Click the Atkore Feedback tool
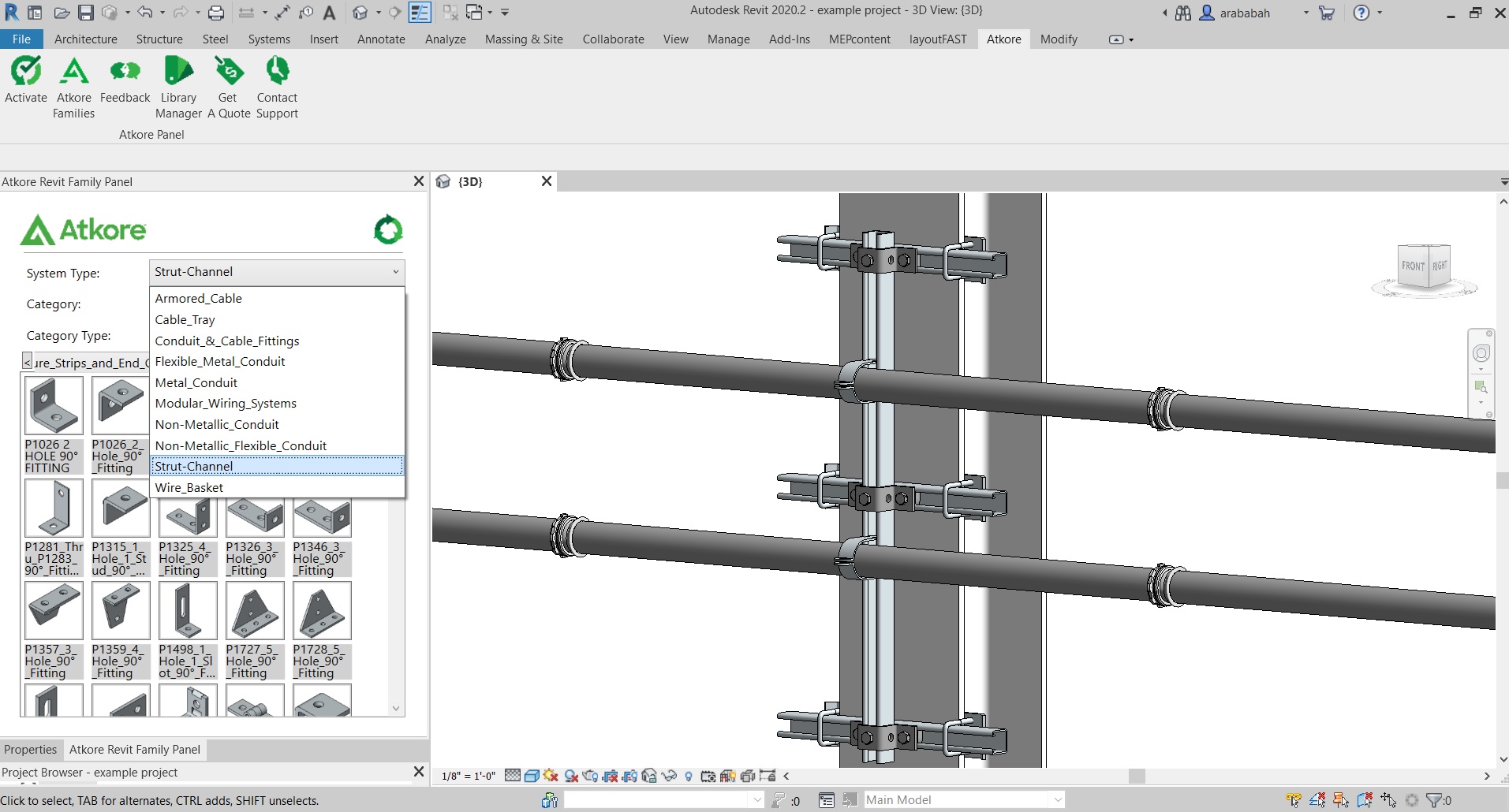The height and width of the screenshot is (812, 1509). click(125, 83)
